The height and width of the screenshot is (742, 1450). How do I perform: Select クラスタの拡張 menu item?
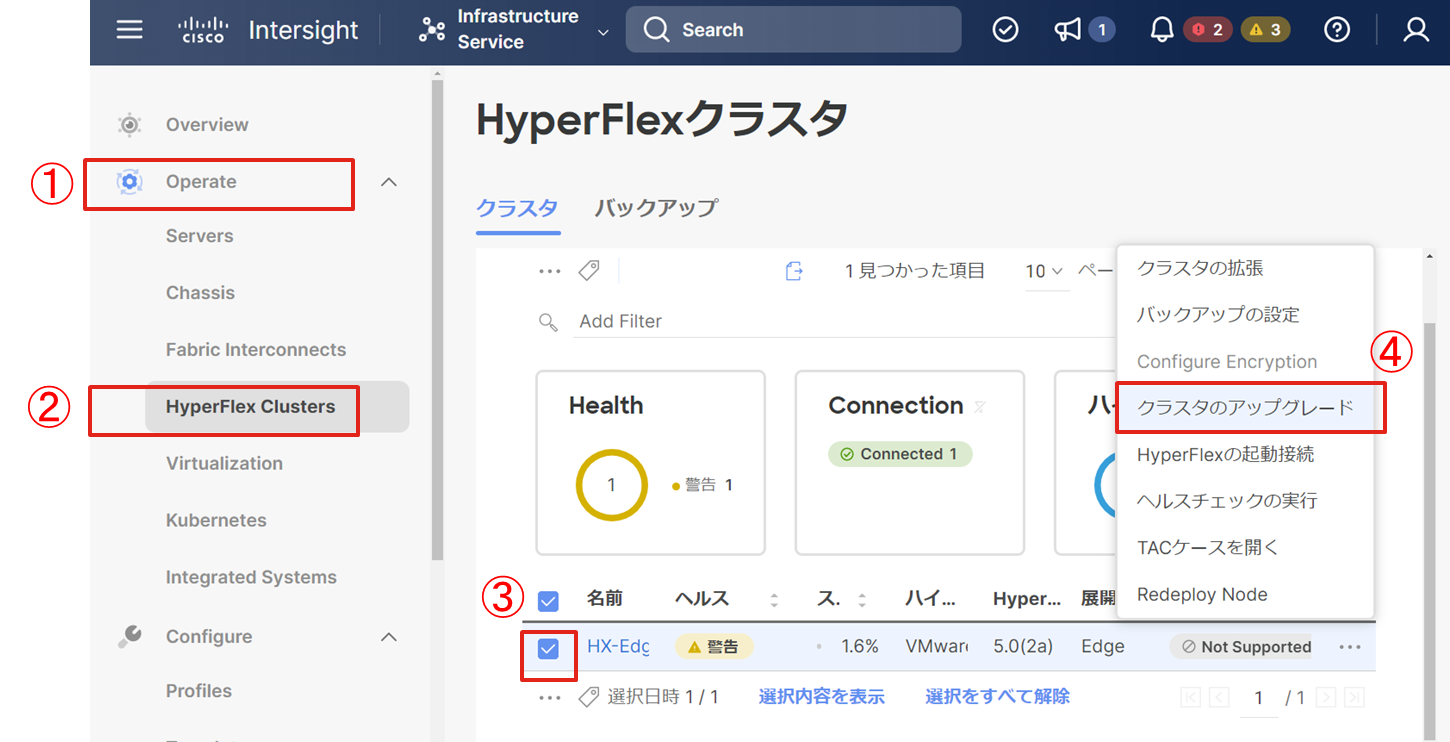click(1200, 268)
